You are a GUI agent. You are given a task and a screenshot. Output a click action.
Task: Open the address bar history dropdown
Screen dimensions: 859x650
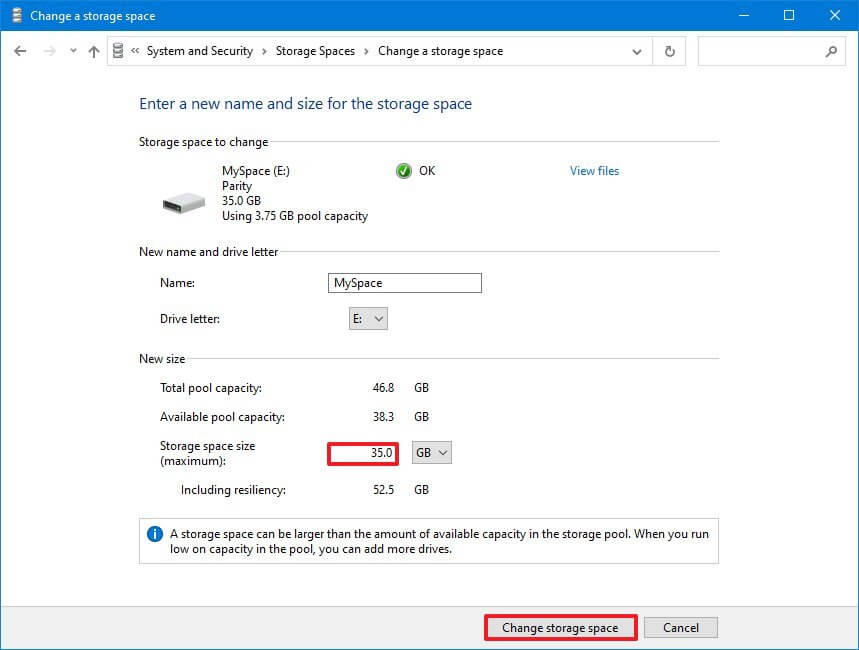637,51
